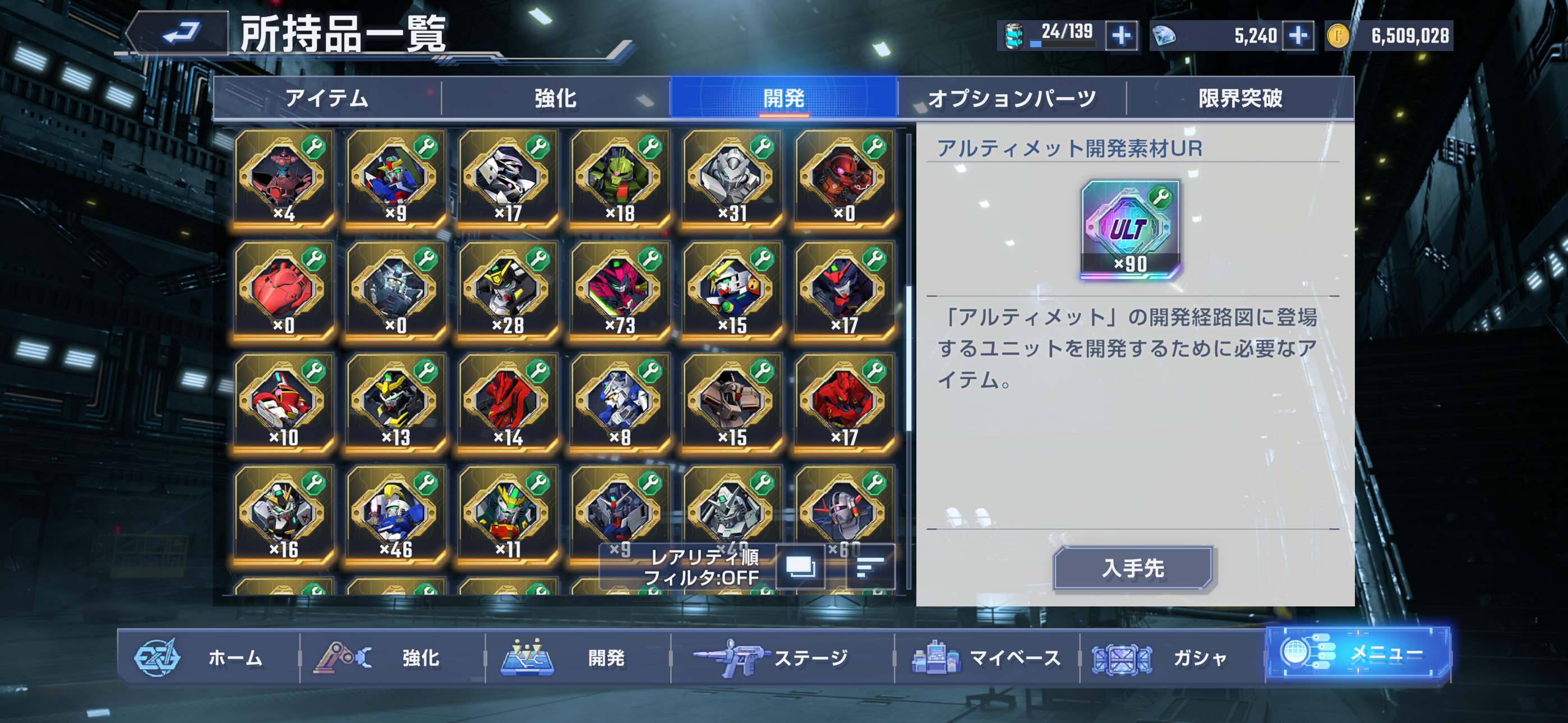1568x723 pixels.
Task: Open ステージ gun icon in the bottom bar
Action: [730, 658]
